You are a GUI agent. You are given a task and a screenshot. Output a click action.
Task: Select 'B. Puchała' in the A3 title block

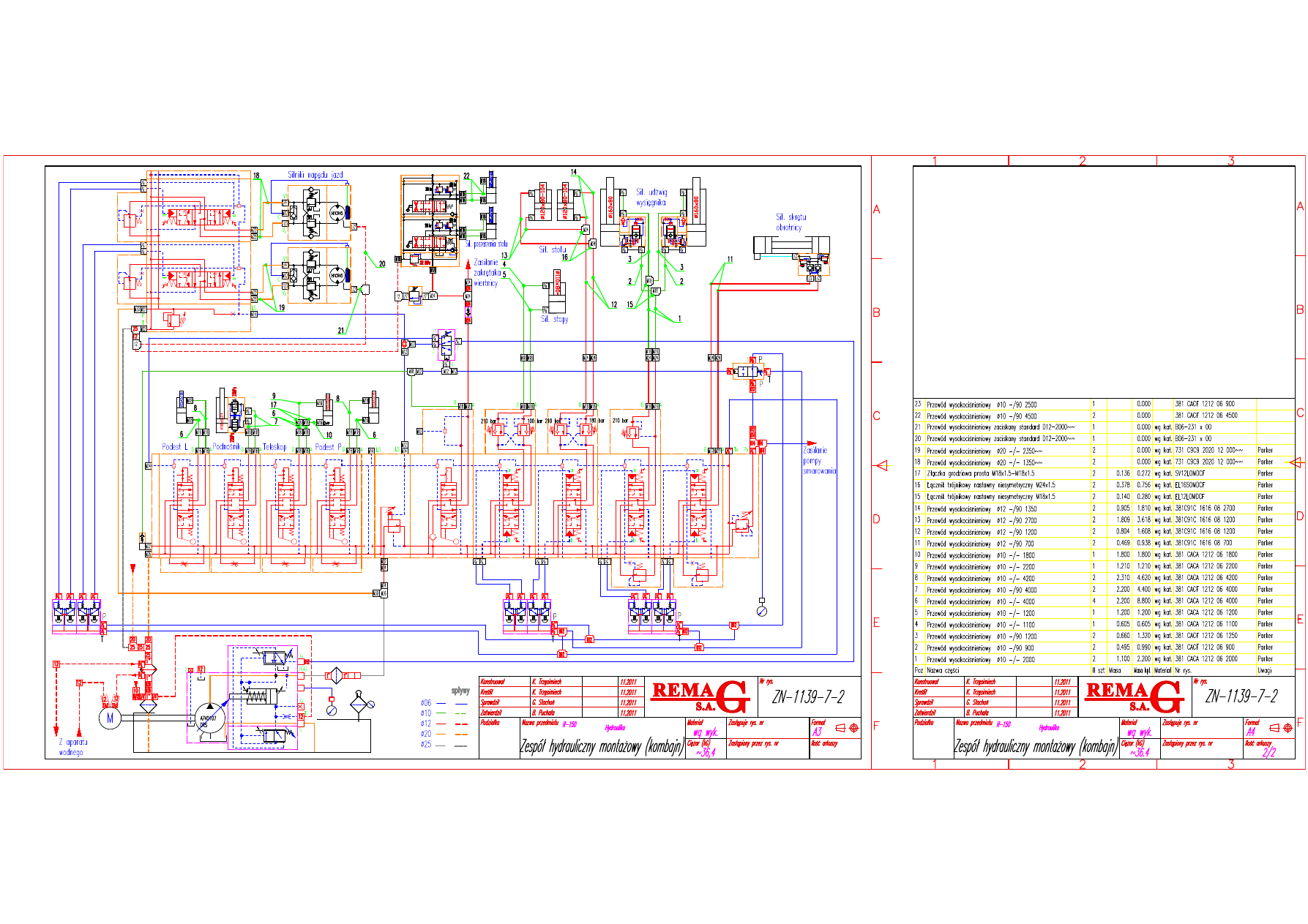(545, 713)
